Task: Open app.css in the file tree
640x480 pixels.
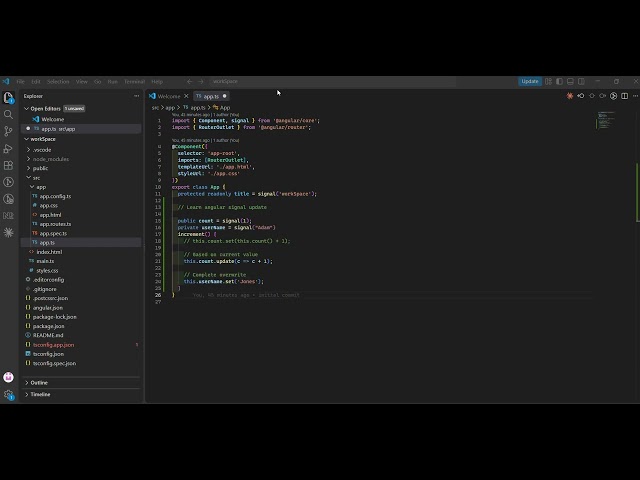Action: tap(49, 205)
